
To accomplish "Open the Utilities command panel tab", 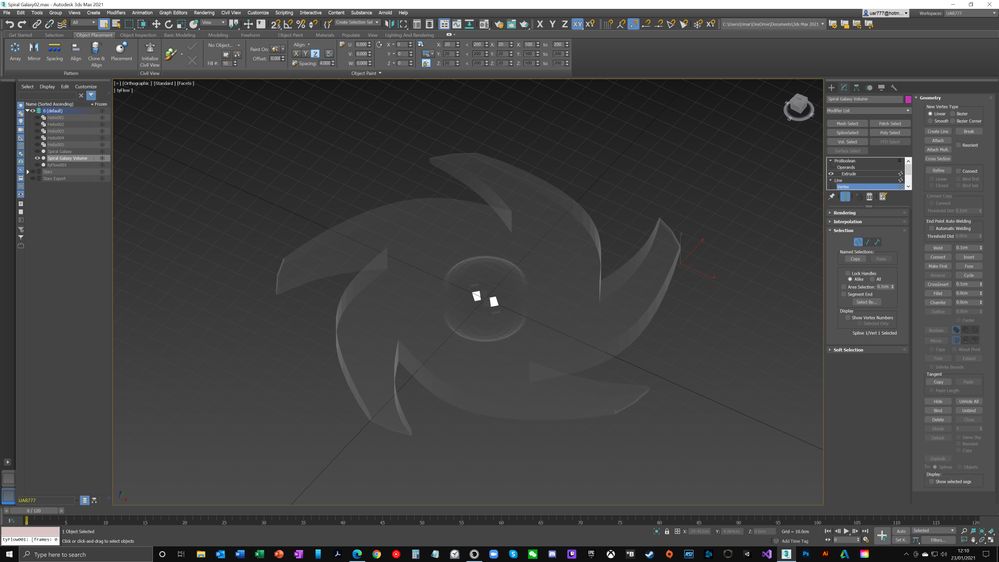I will (x=894, y=87).
